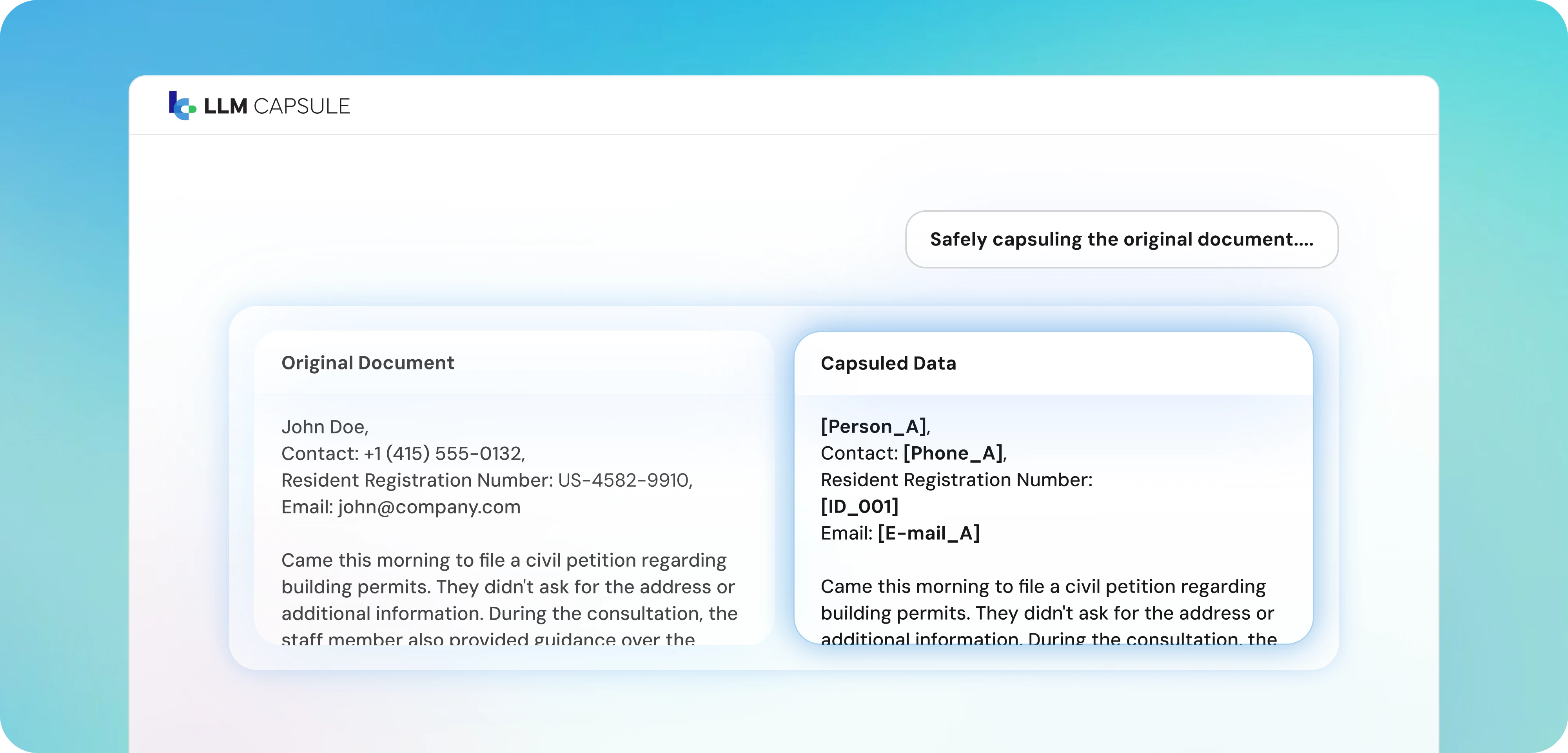1568x753 pixels.
Task: Click the 'Safely capsuling the original document' bubble
Action: click(1121, 239)
